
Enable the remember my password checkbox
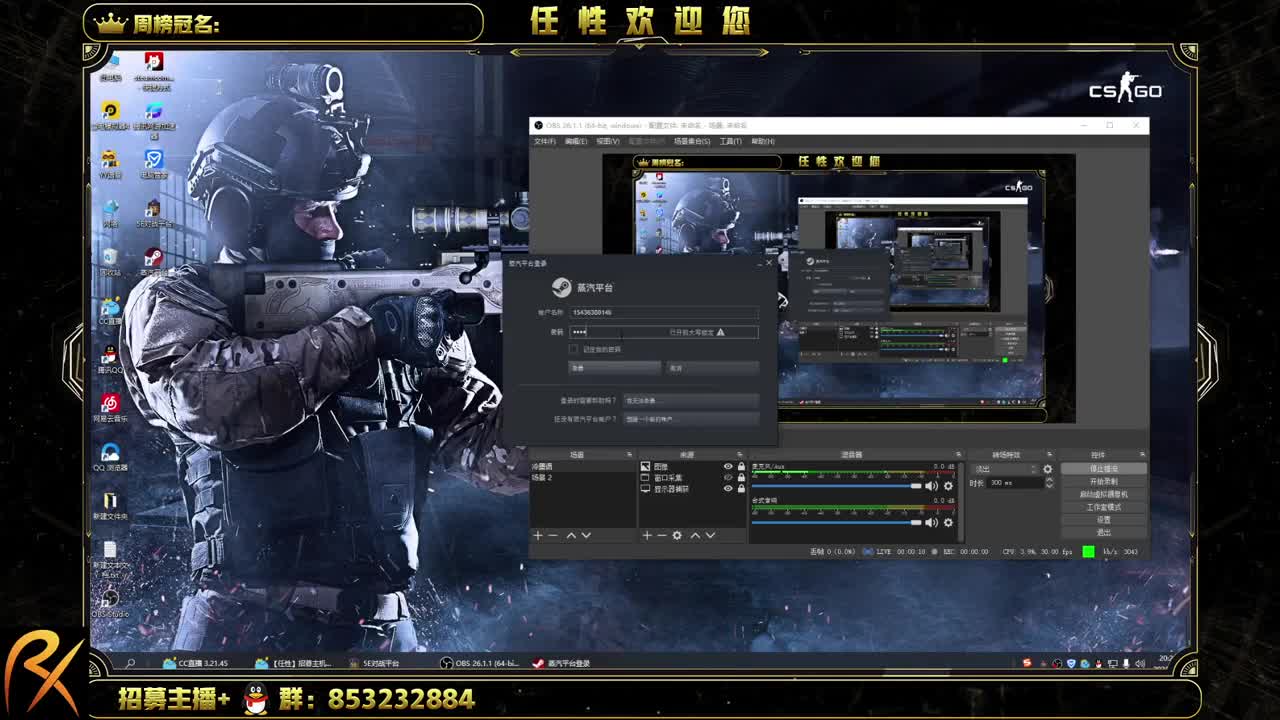pos(573,349)
